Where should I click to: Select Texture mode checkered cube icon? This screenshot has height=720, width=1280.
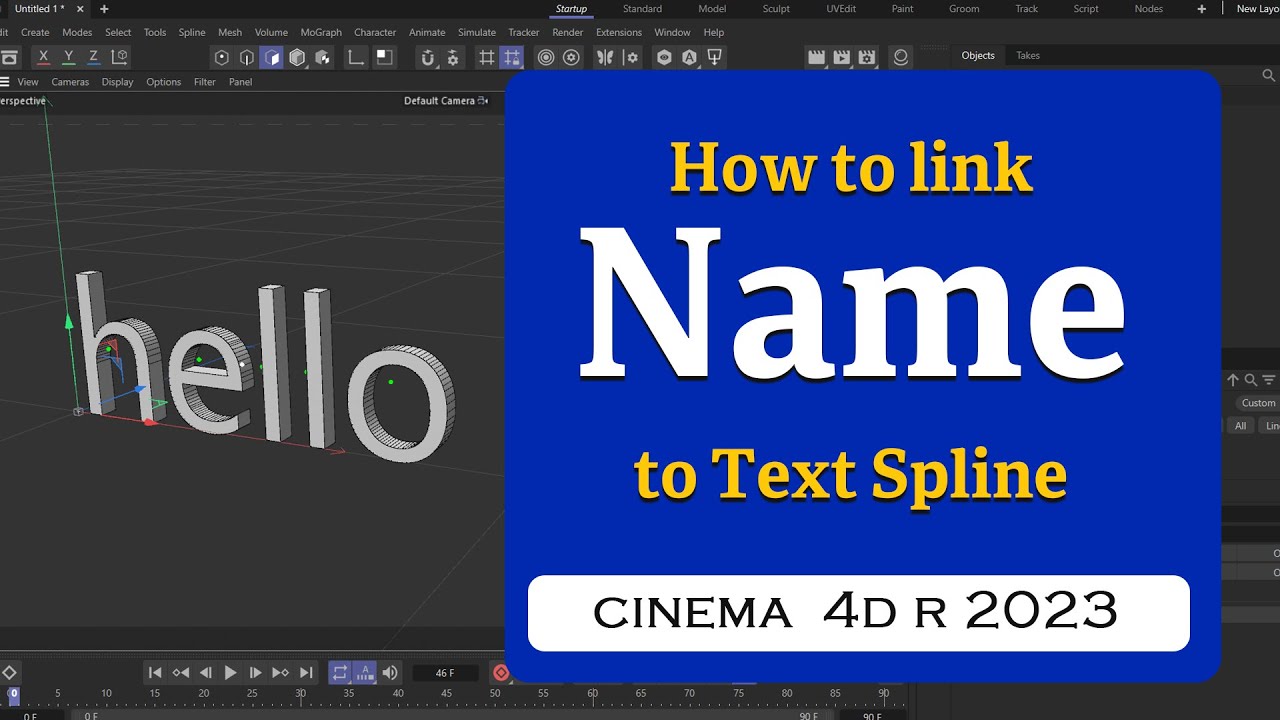[322, 57]
